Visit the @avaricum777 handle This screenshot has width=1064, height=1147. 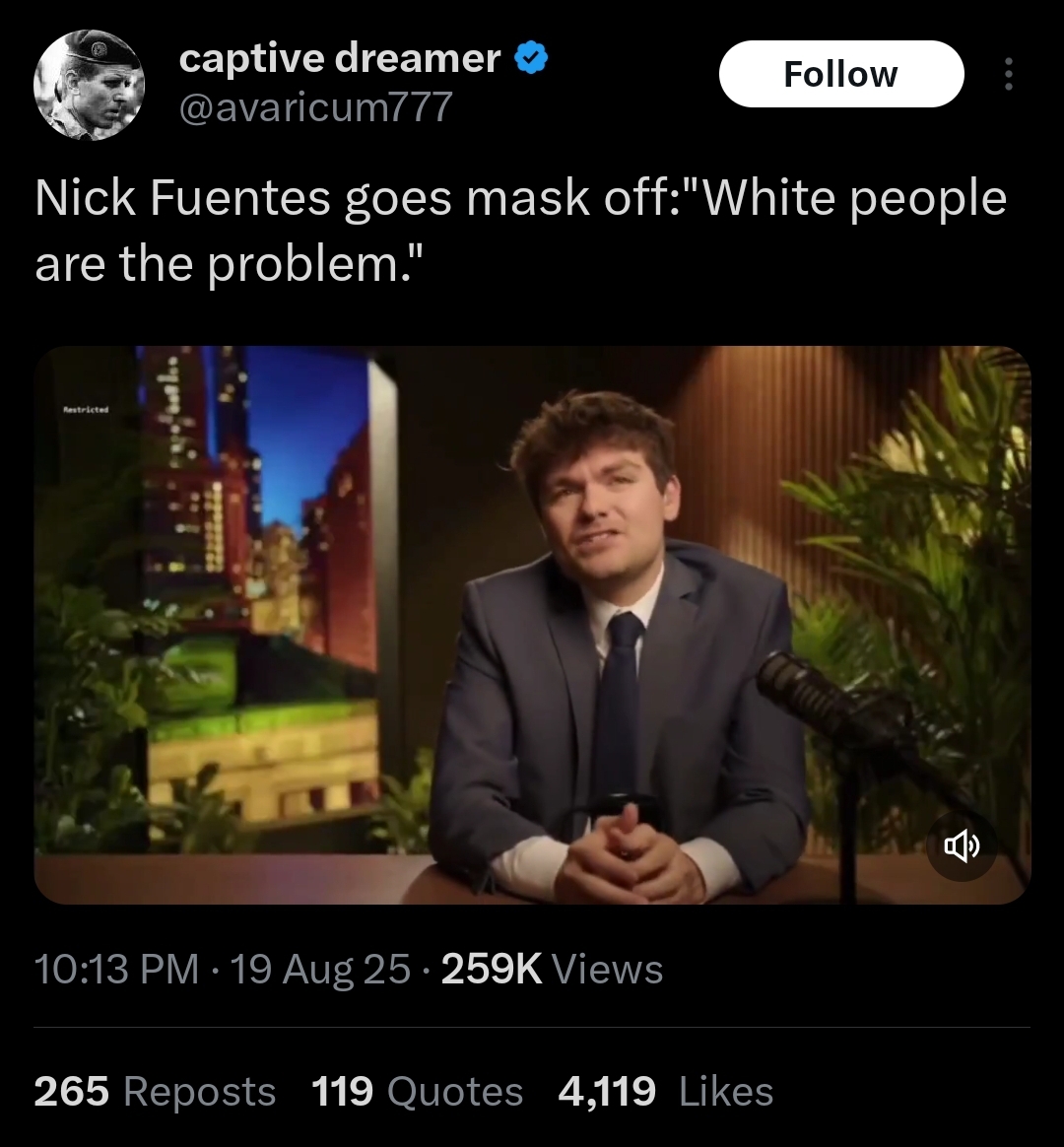(316, 107)
